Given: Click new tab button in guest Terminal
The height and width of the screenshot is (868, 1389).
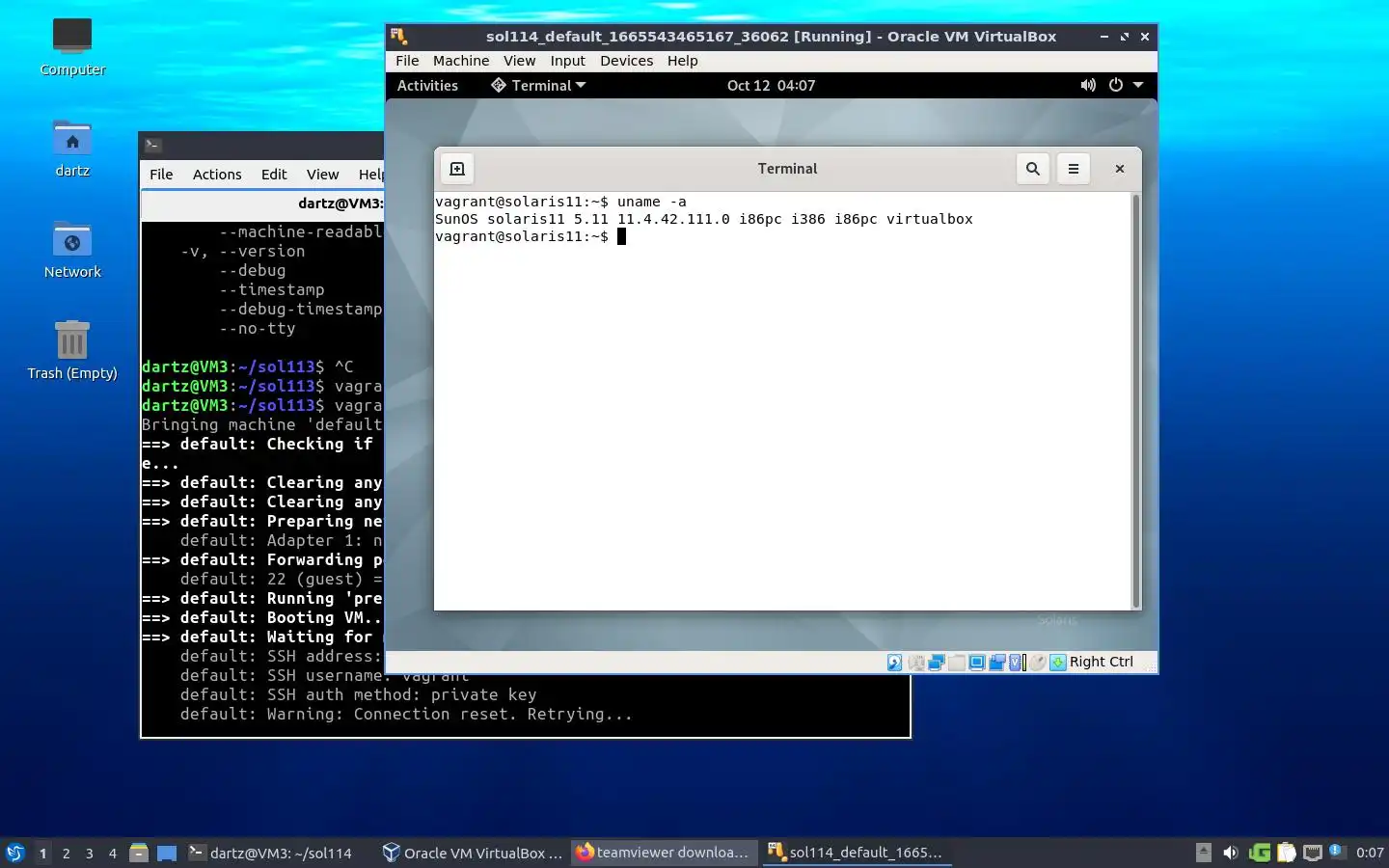Looking at the screenshot, I should 457,169.
